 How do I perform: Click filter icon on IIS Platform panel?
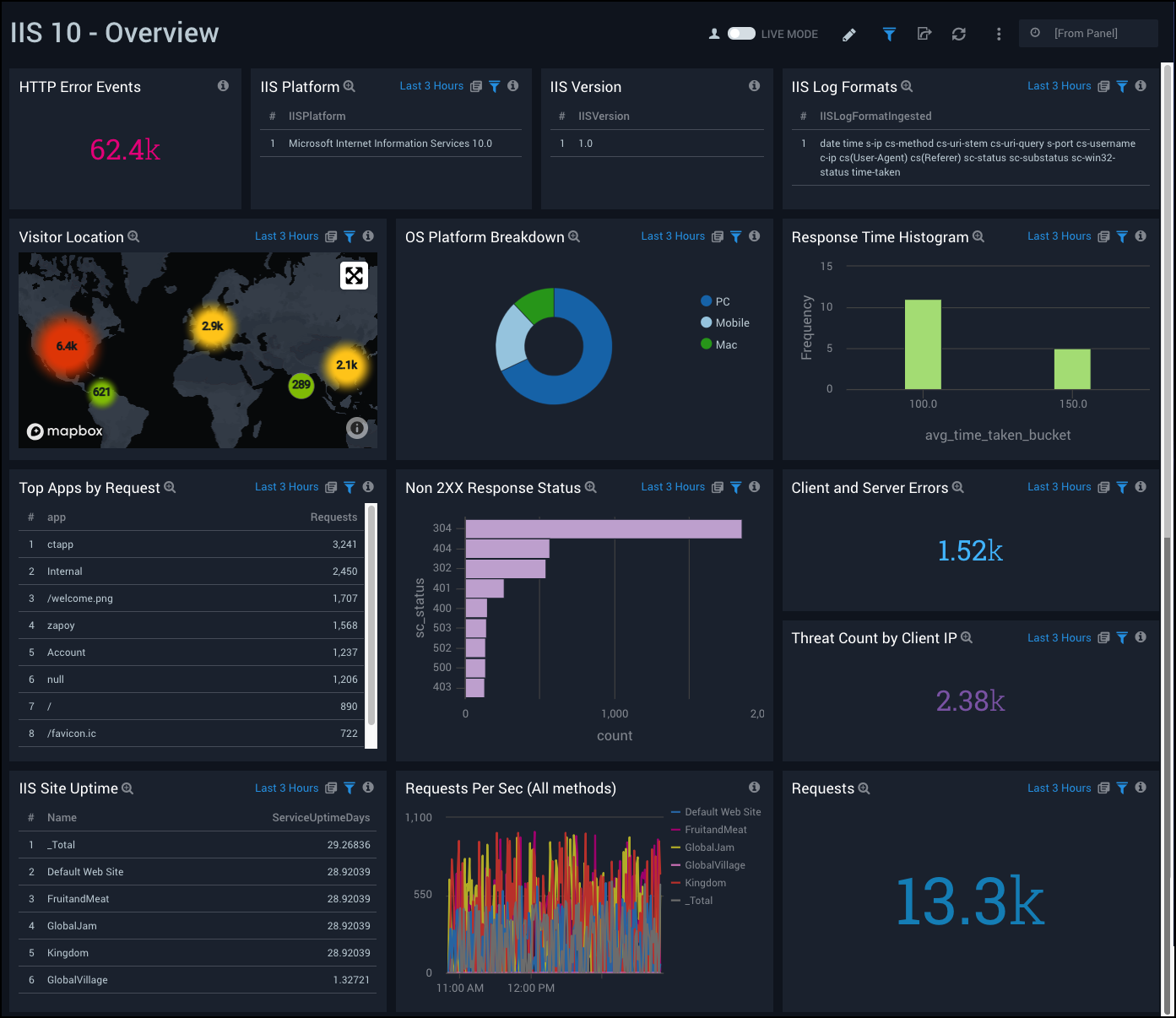pos(495,86)
